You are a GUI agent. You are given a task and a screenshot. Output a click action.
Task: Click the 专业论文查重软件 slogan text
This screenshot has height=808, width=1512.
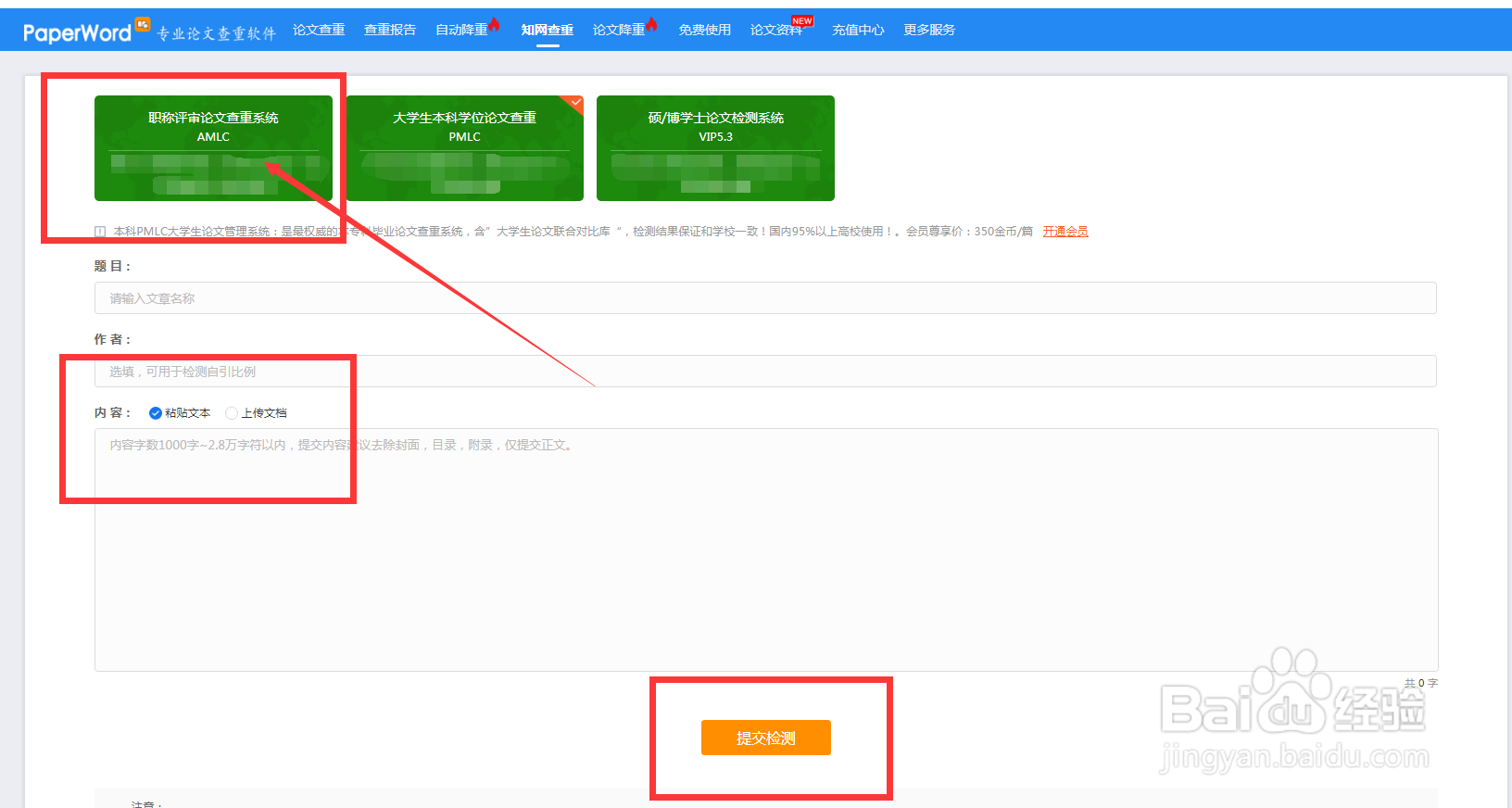(216, 33)
